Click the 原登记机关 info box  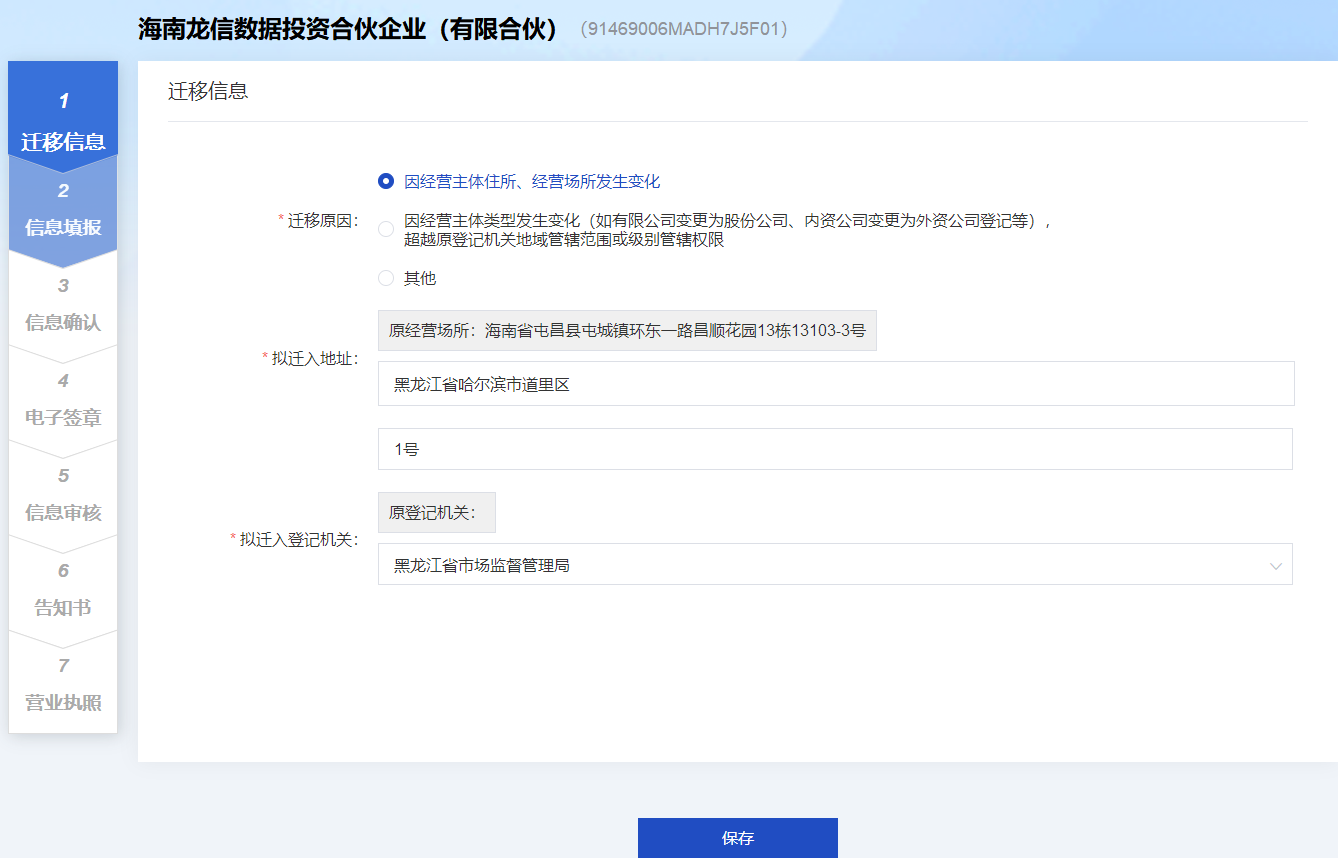pyautogui.click(x=436, y=513)
